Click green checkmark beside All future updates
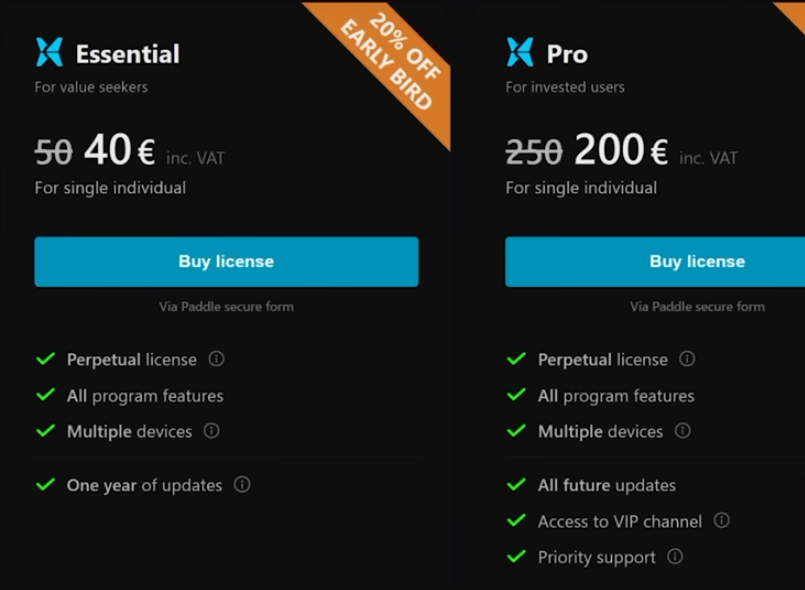 [x=516, y=485]
